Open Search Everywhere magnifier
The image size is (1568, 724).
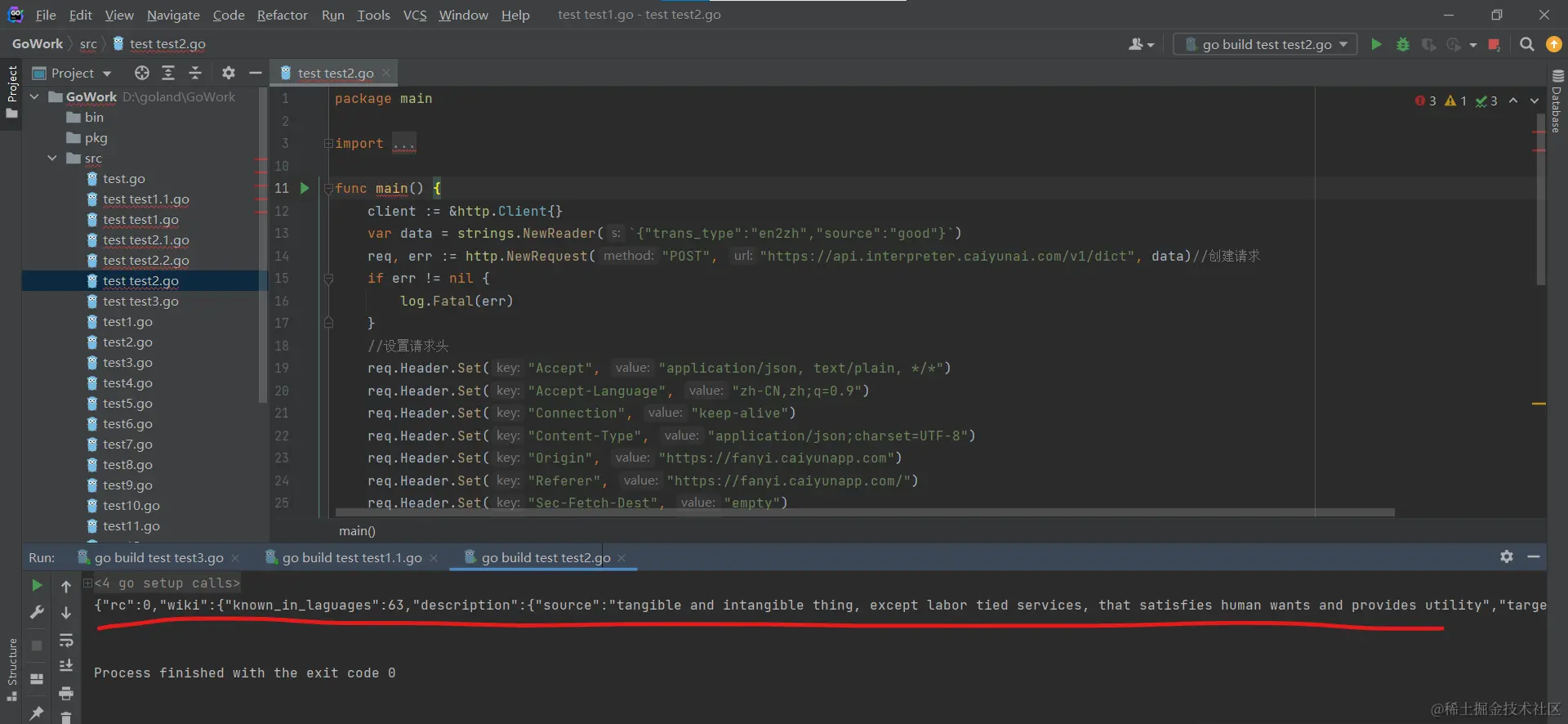[x=1526, y=44]
